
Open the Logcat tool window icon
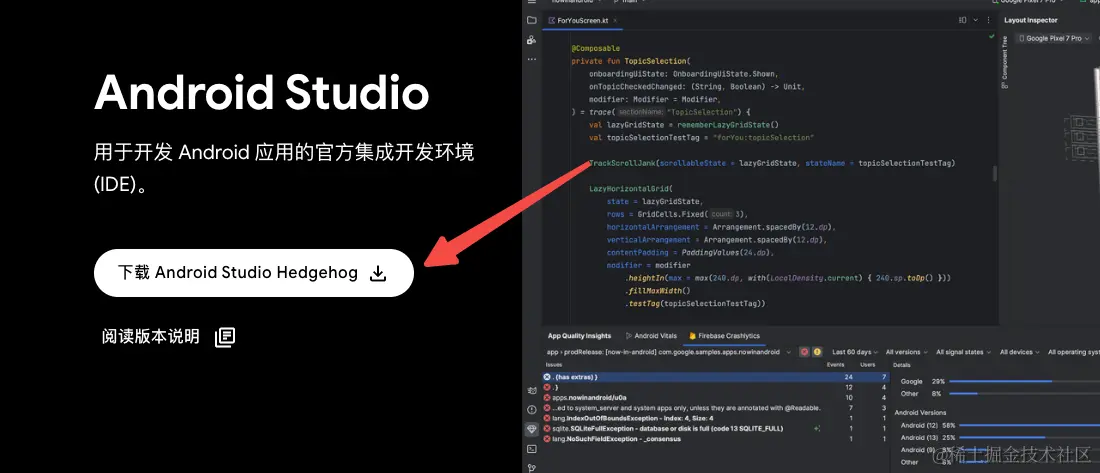point(532,390)
